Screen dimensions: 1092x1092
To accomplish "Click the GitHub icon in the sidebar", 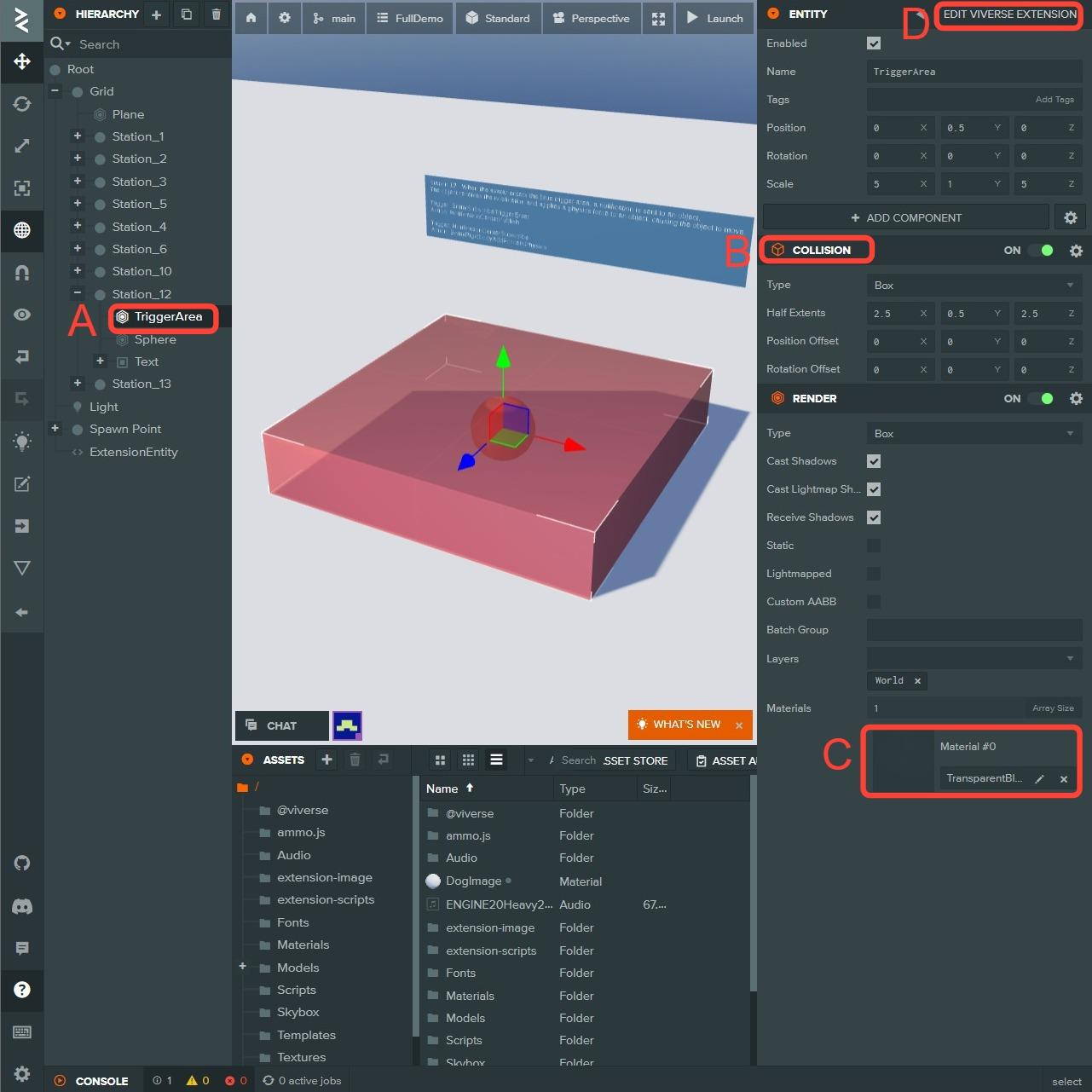I will point(22,863).
